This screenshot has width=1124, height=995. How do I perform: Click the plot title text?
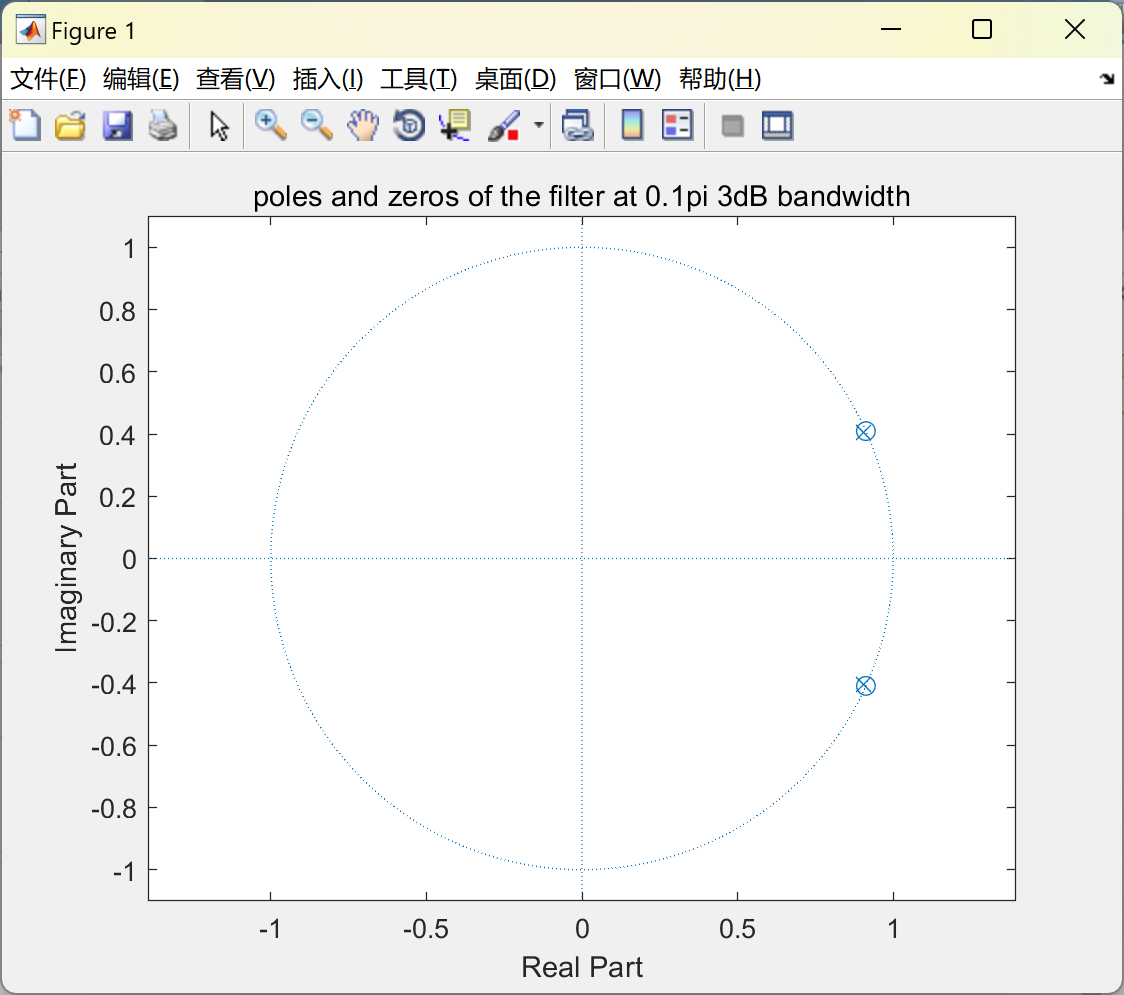click(x=581, y=196)
